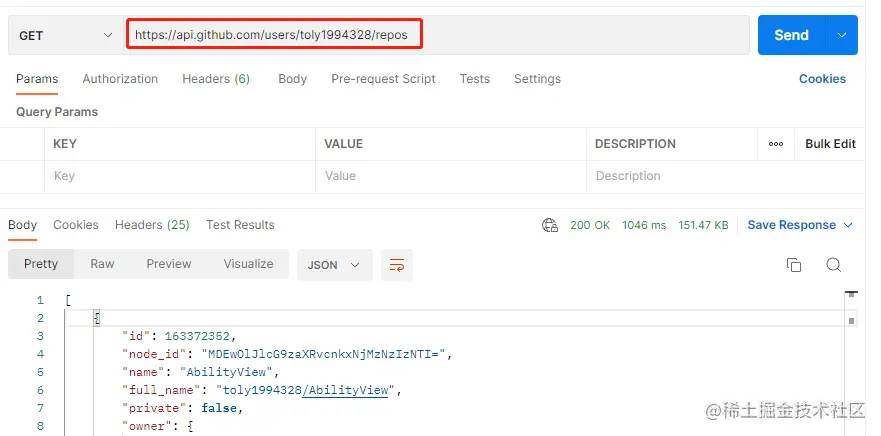
Task: Click the "AbilityView" name value
Action: click(x=226, y=372)
